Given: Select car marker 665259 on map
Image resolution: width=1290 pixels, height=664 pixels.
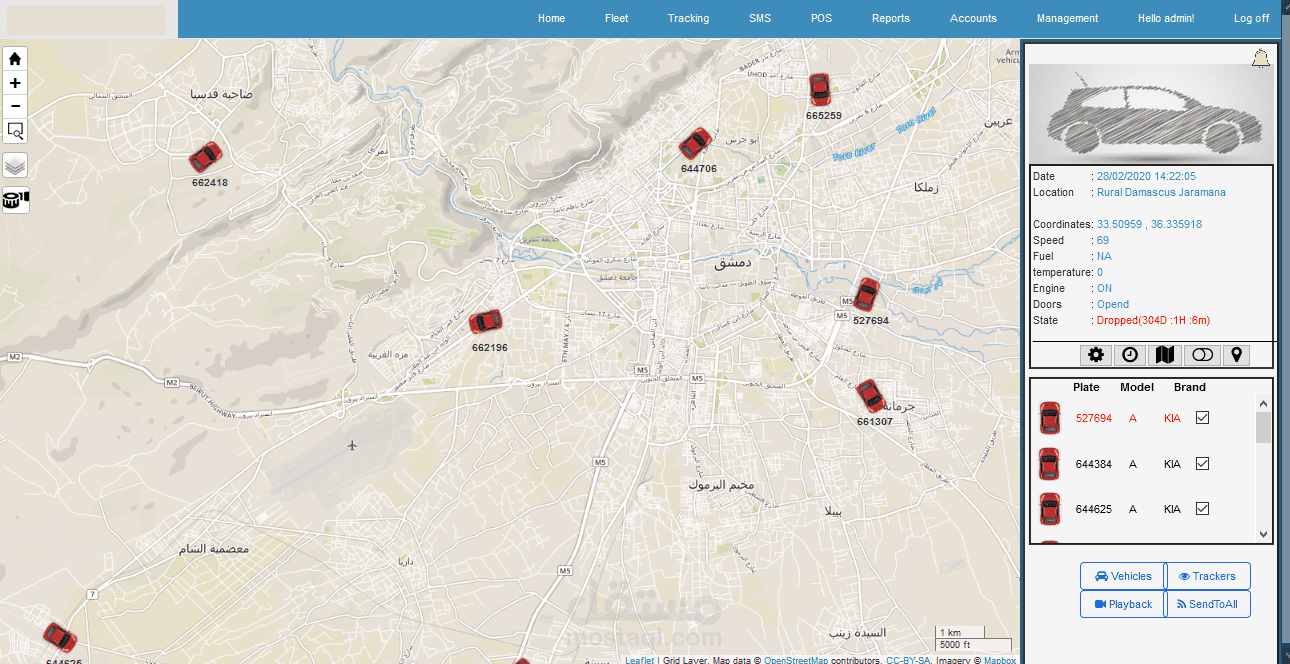Looking at the screenshot, I should click(820, 89).
